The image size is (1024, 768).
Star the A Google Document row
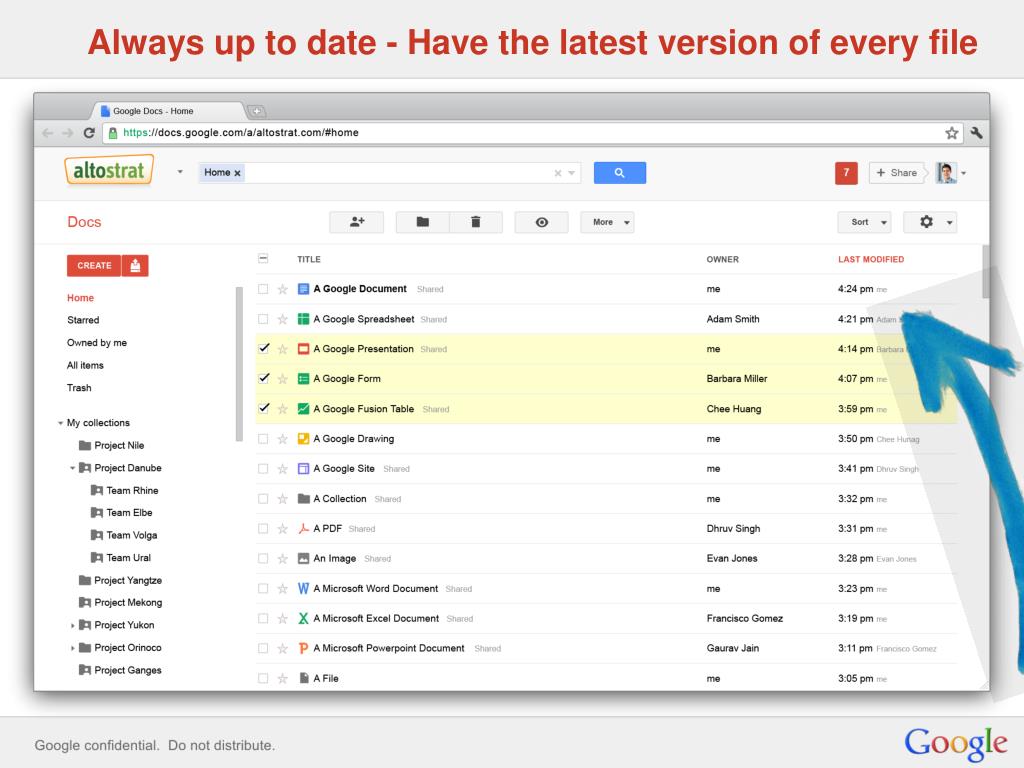point(282,289)
